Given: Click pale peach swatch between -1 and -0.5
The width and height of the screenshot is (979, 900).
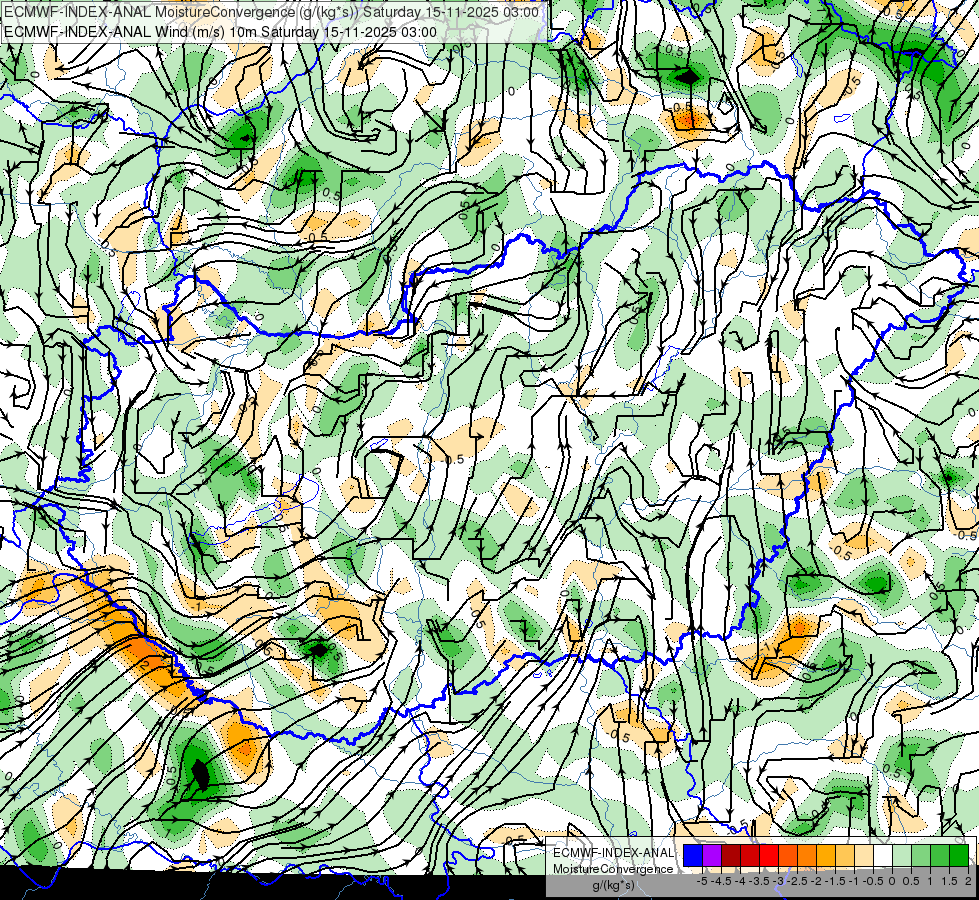Looking at the screenshot, I should [x=864, y=856].
